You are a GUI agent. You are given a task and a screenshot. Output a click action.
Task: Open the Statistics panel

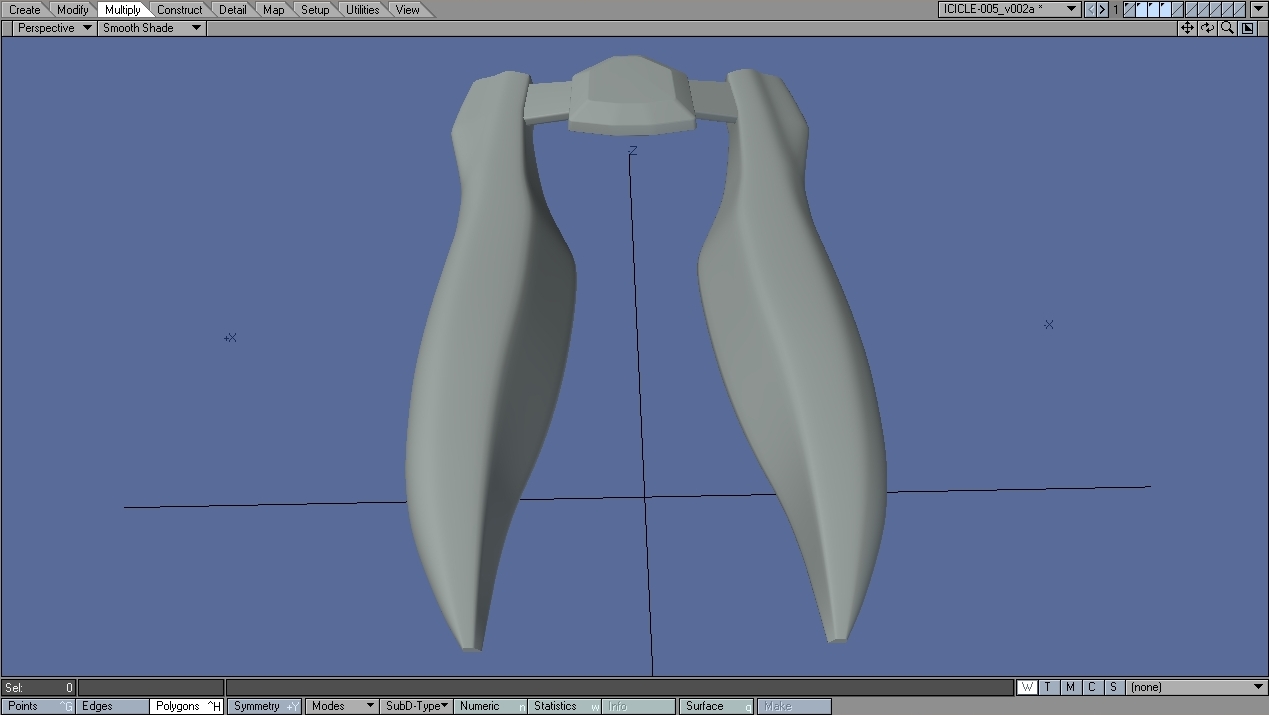click(563, 706)
